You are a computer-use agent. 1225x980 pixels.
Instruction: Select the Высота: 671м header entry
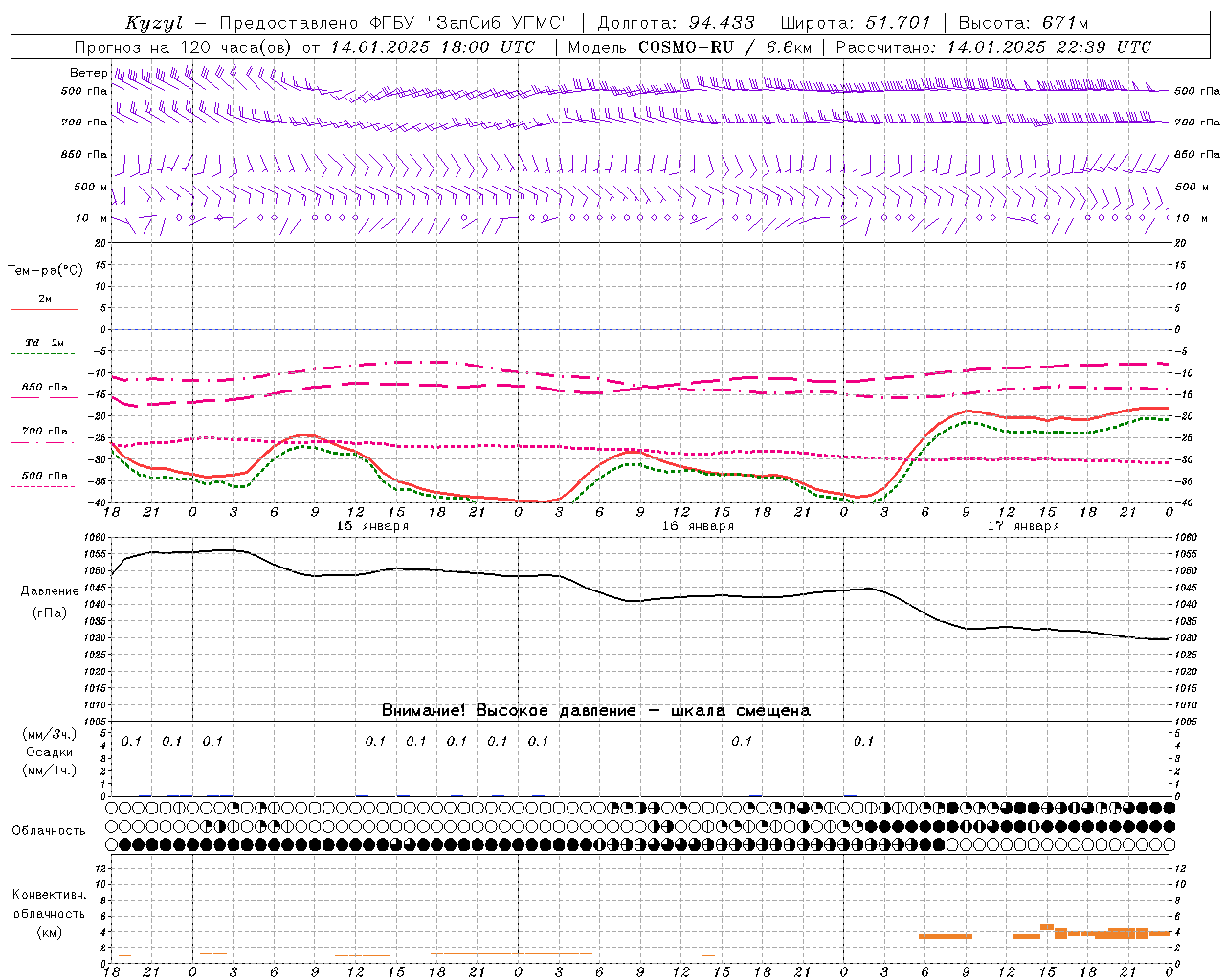click(1023, 23)
